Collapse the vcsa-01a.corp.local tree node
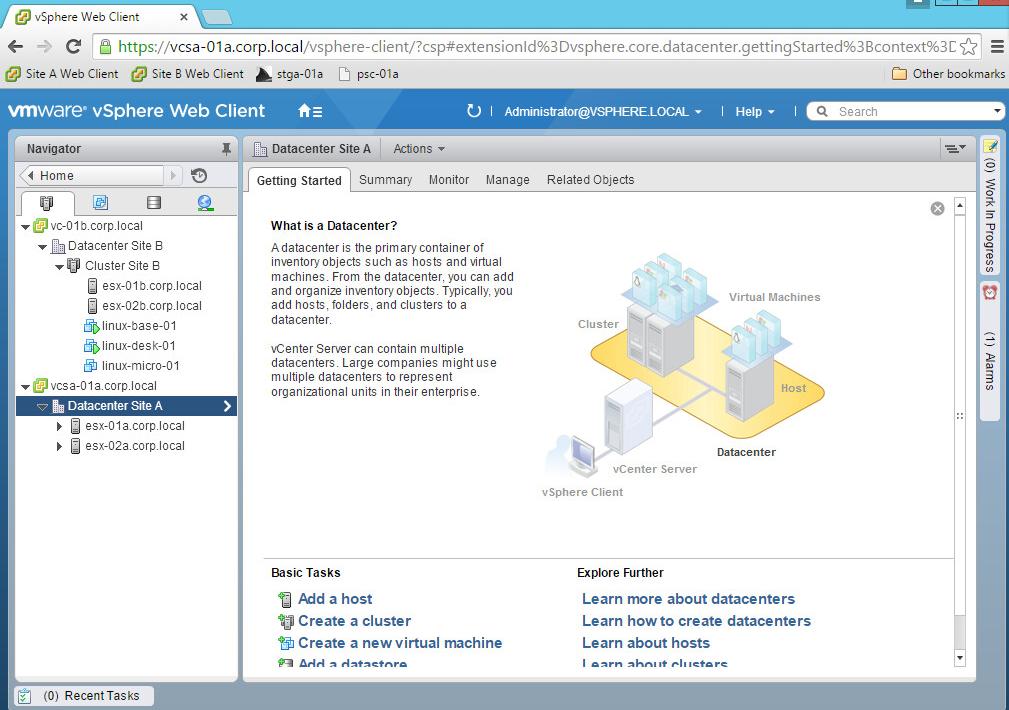Screen dimensions: 1009x710 26,387
